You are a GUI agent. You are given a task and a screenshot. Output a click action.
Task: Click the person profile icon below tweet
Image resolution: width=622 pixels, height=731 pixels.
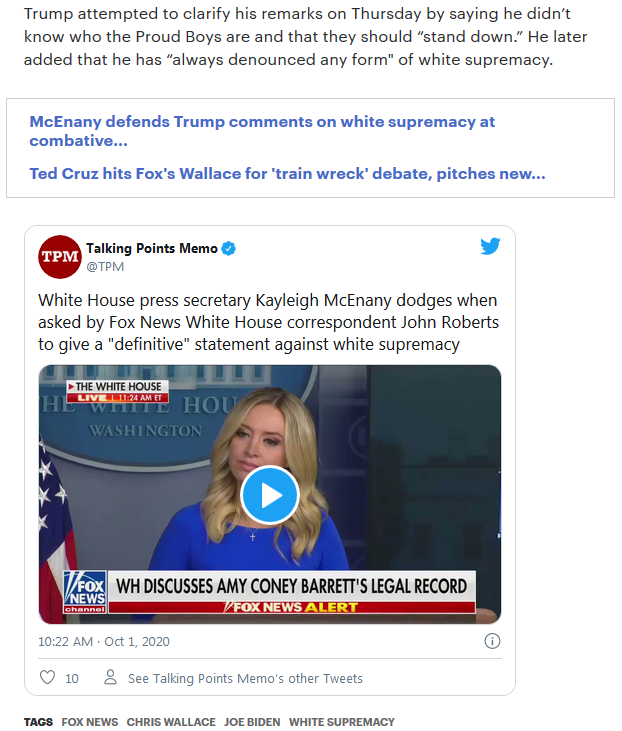[111, 677]
